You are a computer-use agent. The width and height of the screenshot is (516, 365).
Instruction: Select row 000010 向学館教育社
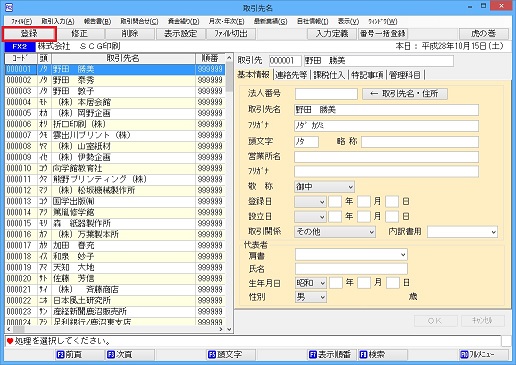tap(115, 168)
